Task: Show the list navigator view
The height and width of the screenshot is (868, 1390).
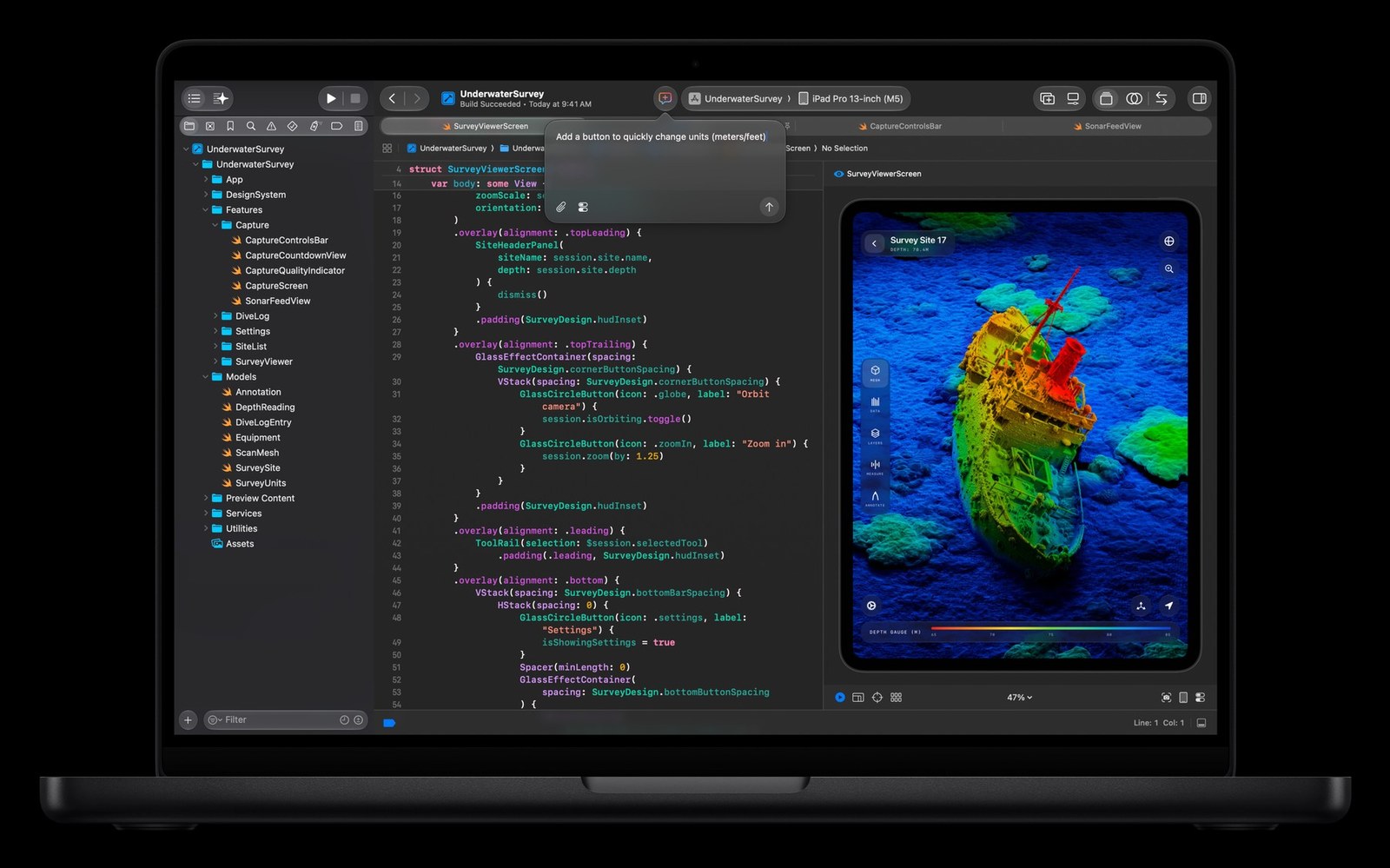Action: [x=195, y=99]
